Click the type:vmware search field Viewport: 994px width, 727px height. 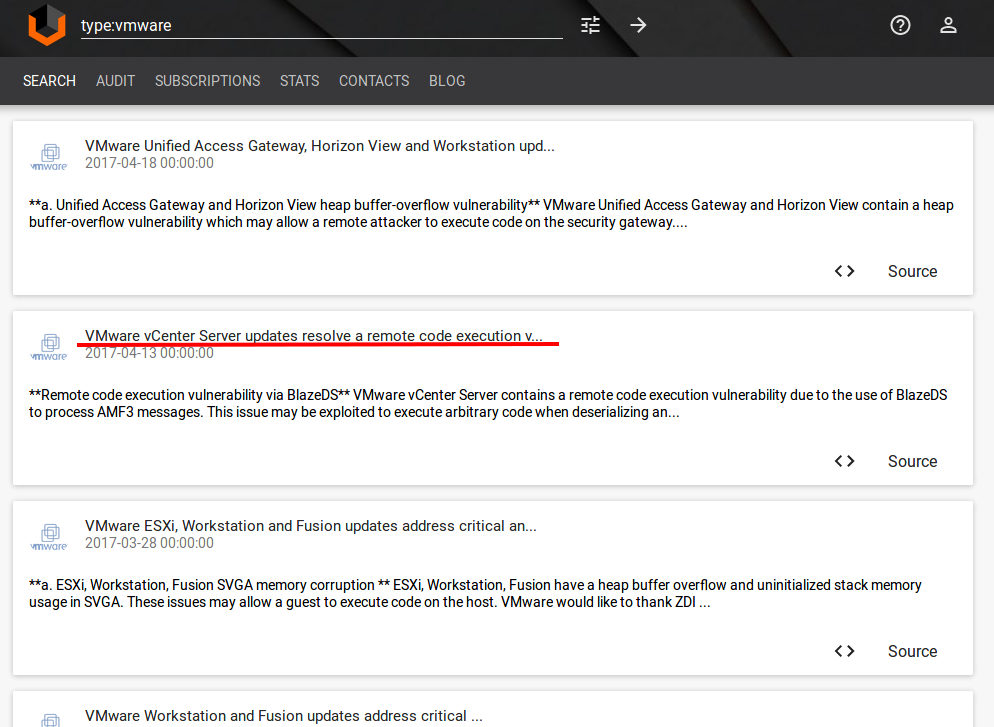point(321,25)
